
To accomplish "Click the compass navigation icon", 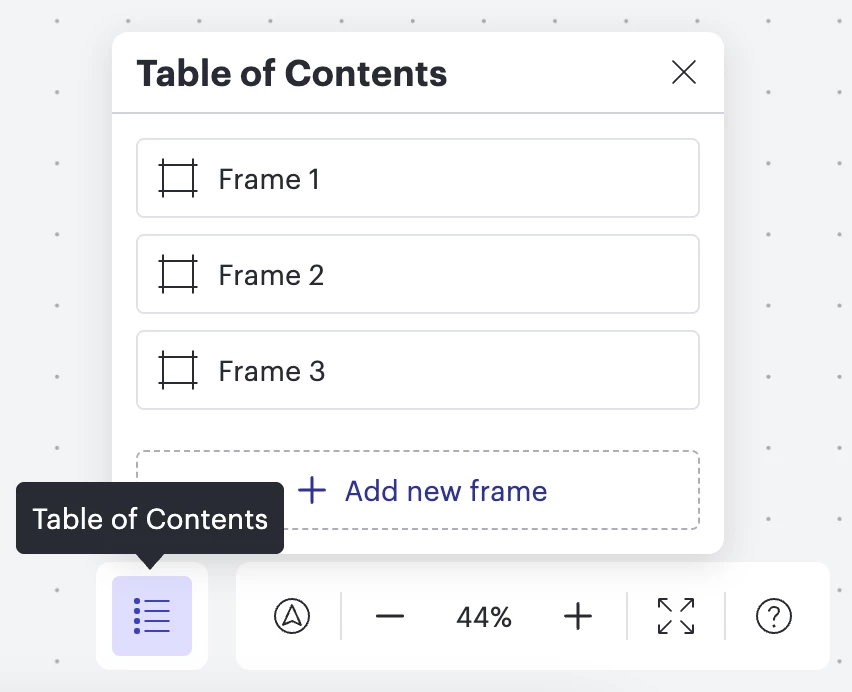I will (x=292, y=616).
